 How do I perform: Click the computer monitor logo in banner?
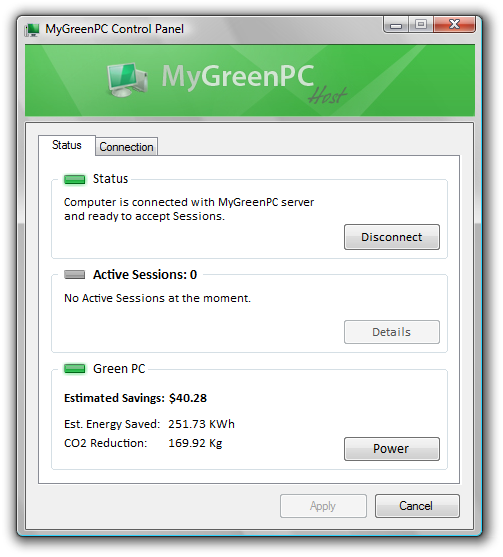pyautogui.click(x=127, y=80)
